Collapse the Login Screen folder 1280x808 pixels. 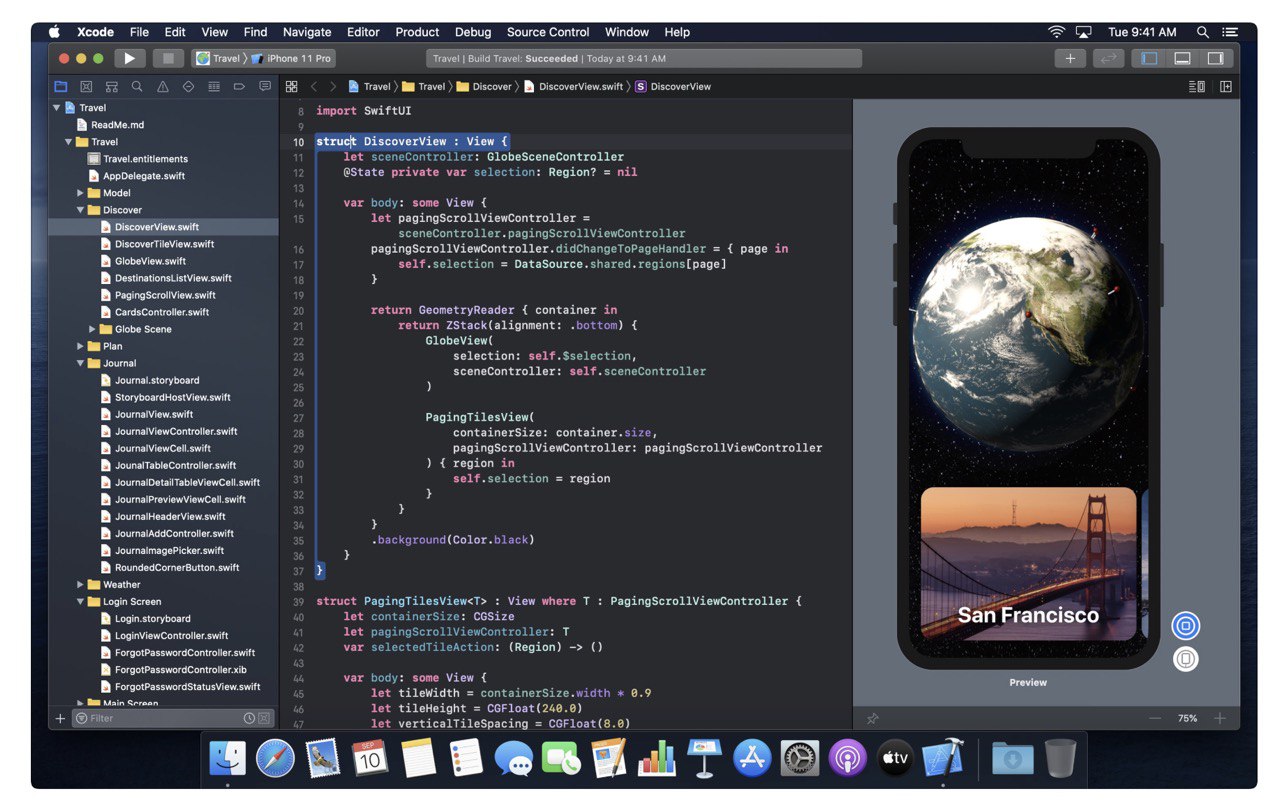pos(81,602)
